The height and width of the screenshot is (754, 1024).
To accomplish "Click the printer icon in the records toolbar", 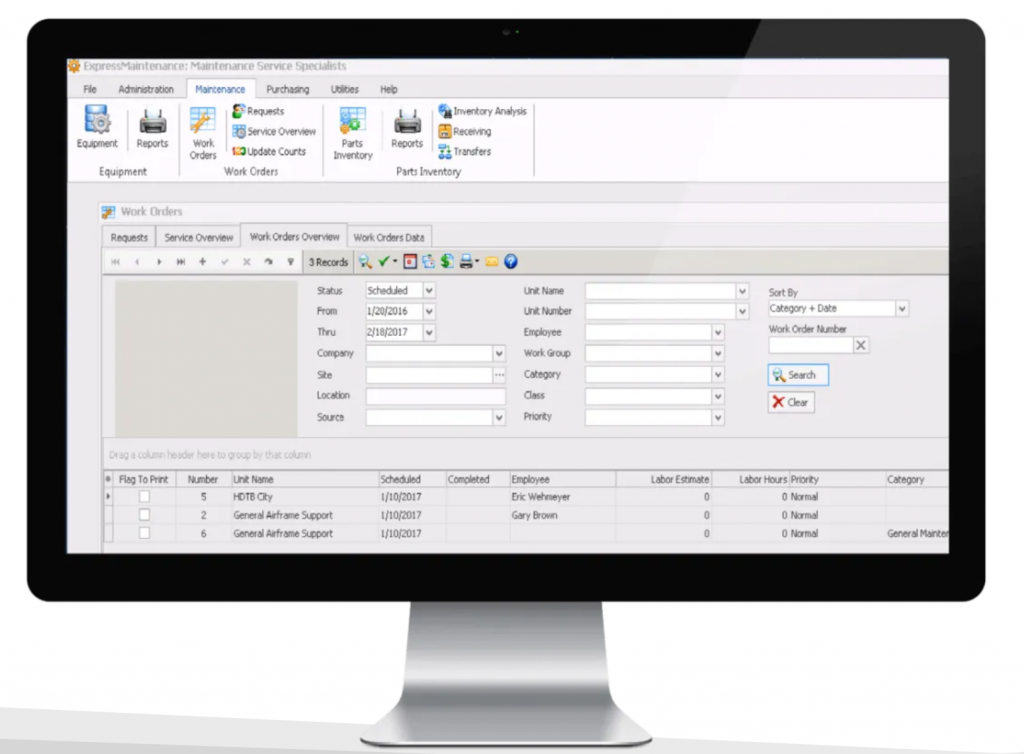I will click(x=465, y=262).
